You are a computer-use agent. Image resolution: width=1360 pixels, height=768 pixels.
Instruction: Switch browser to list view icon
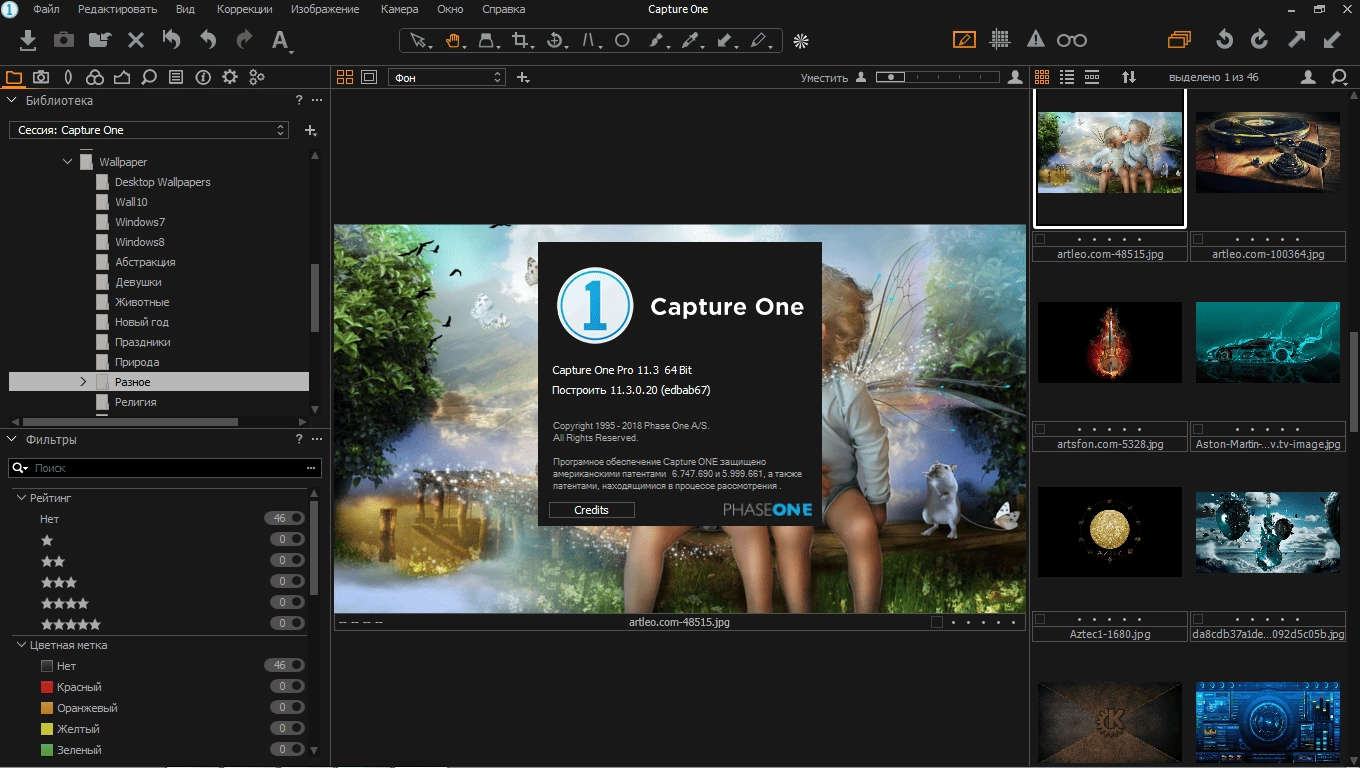pos(1067,77)
